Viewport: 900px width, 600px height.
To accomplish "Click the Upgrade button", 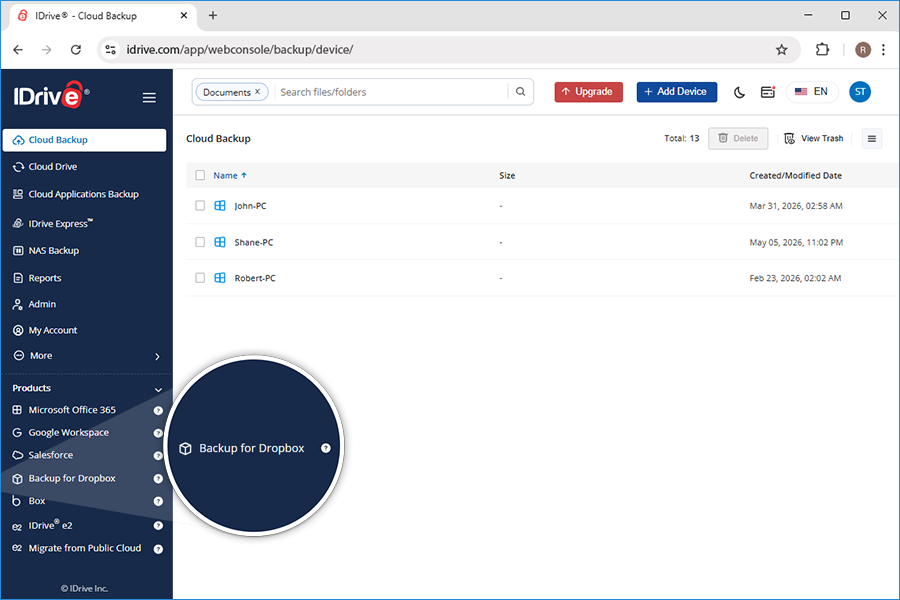I will coord(588,92).
